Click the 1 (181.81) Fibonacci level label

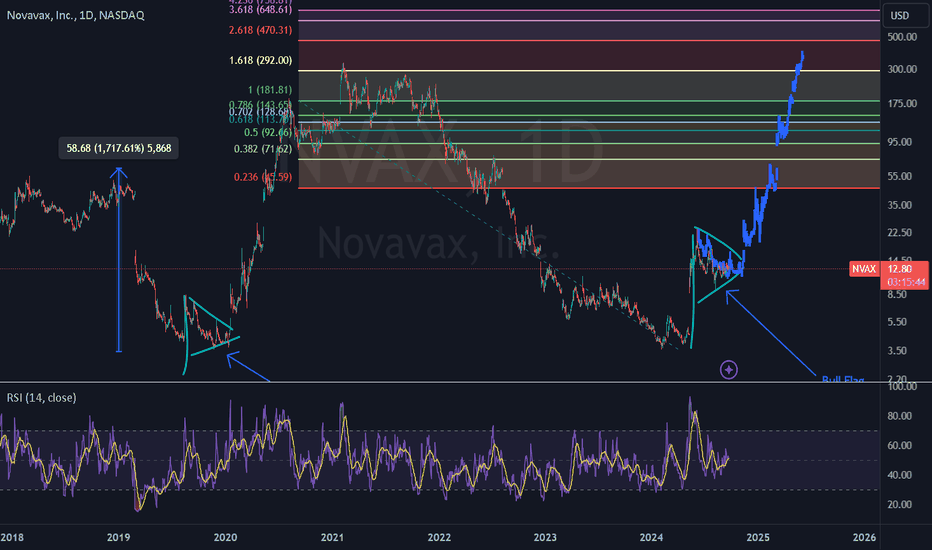tap(270, 90)
